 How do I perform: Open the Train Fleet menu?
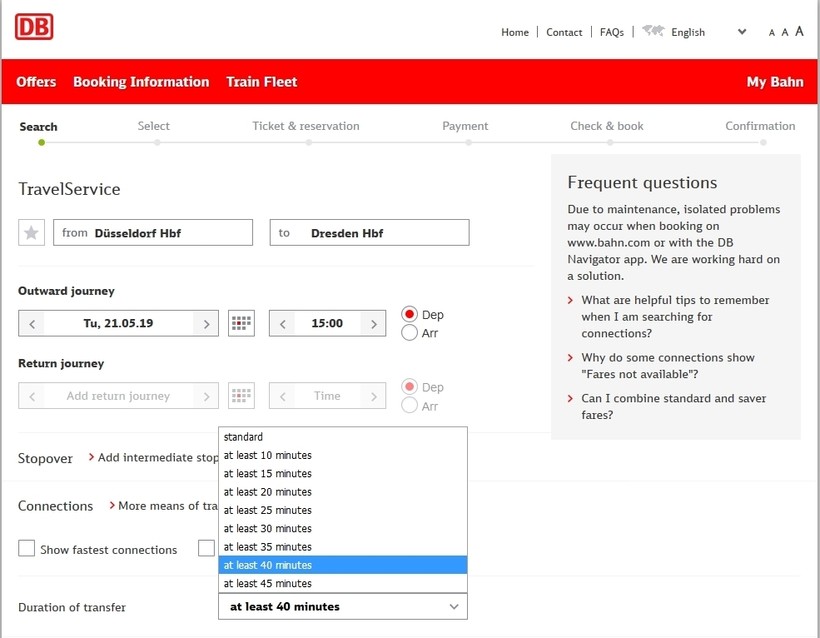261,82
